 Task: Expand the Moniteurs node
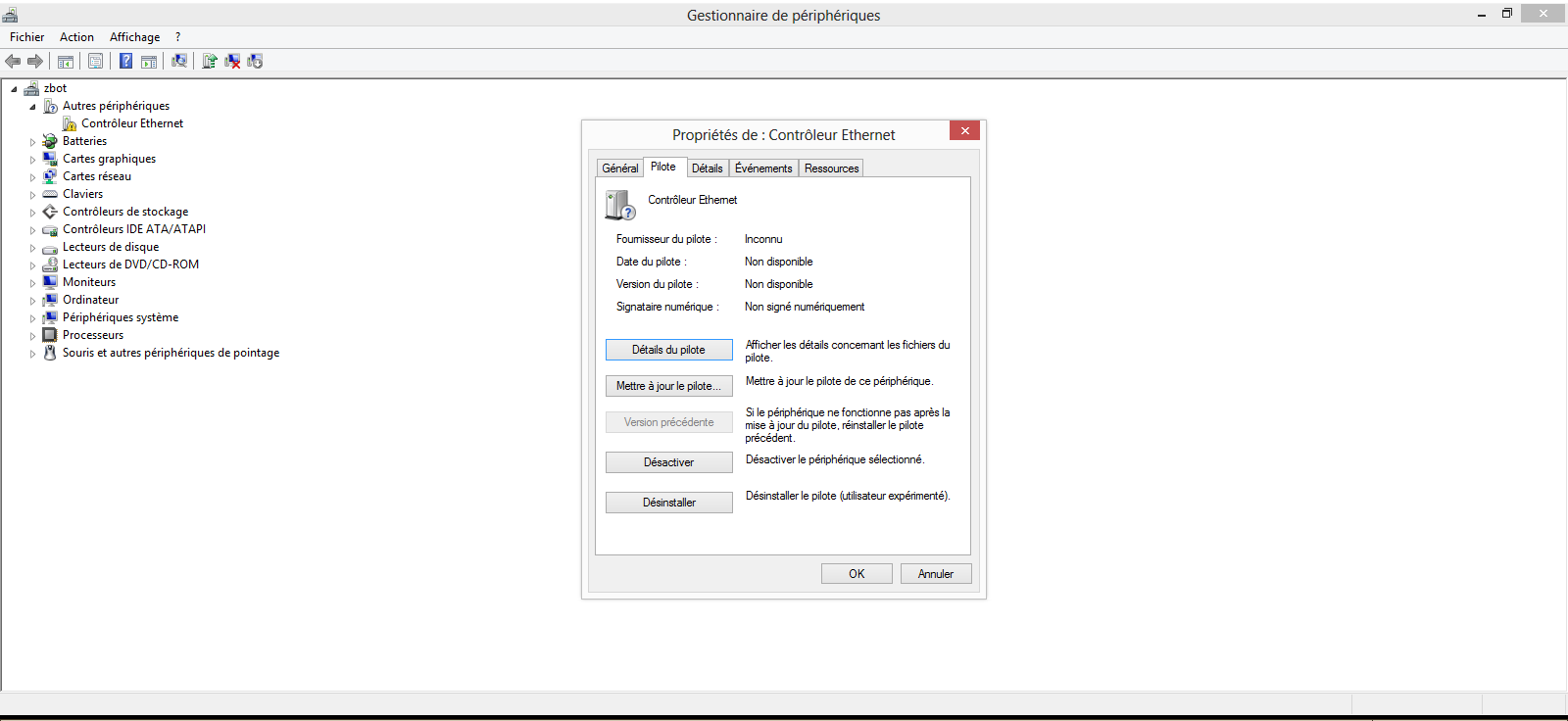coord(32,283)
